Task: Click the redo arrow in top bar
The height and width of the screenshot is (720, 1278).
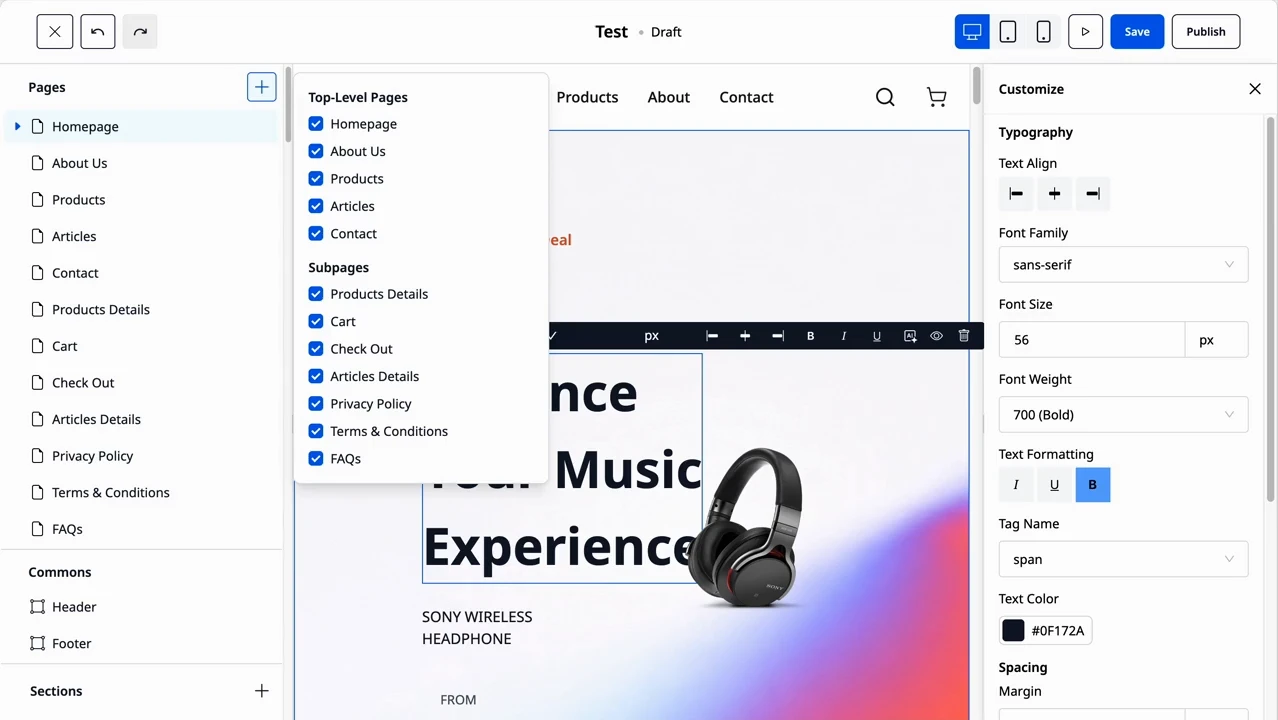Action: tap(140, 32)
